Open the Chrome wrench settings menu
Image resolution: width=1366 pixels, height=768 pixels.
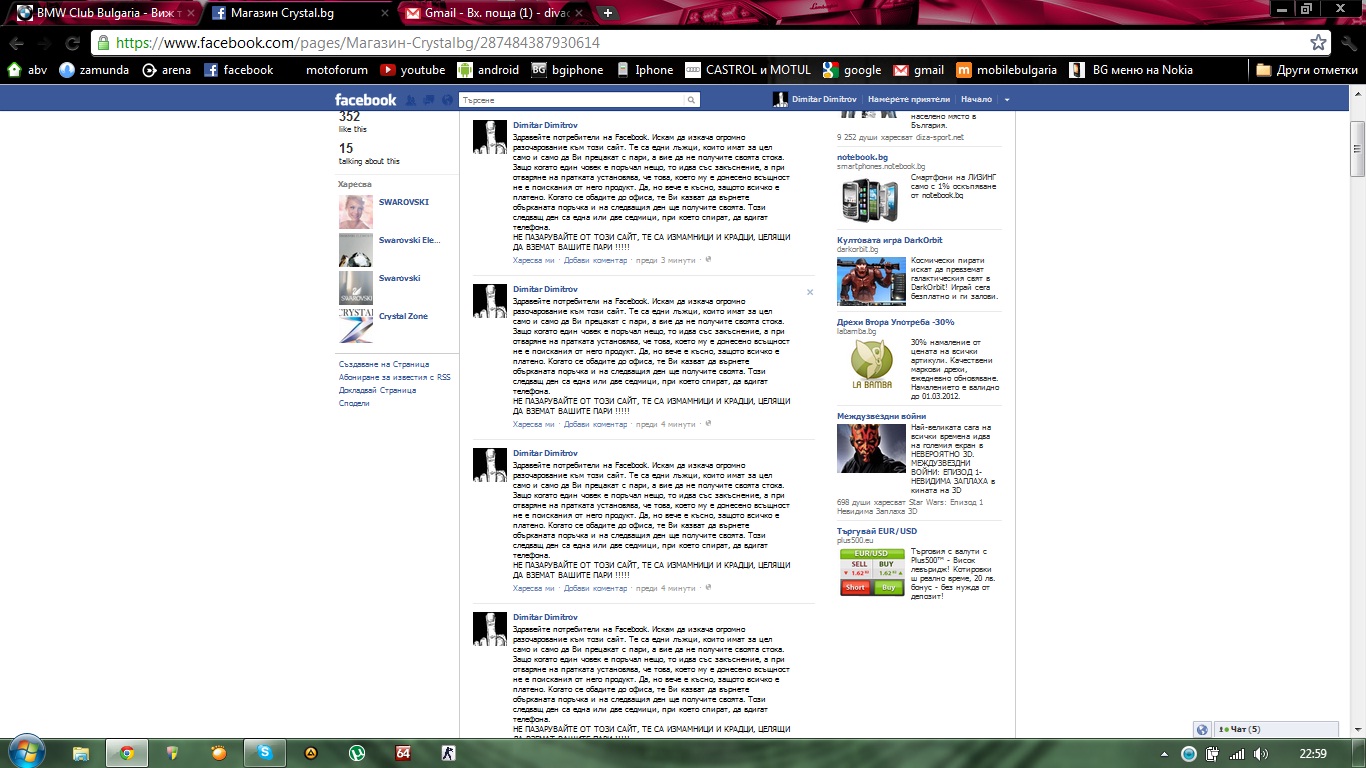point(1348,43)
